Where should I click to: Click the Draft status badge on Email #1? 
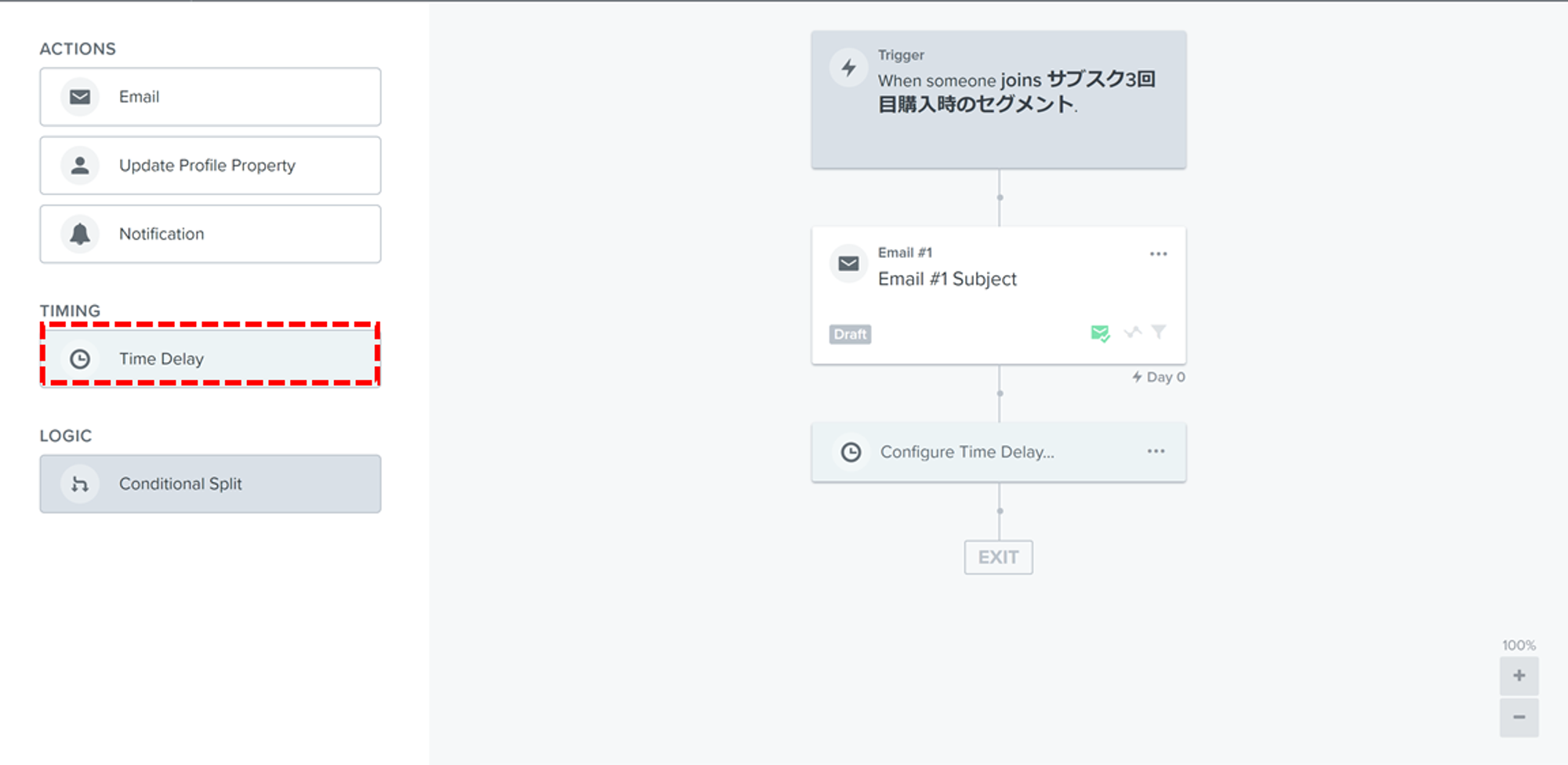coord(850,335)
